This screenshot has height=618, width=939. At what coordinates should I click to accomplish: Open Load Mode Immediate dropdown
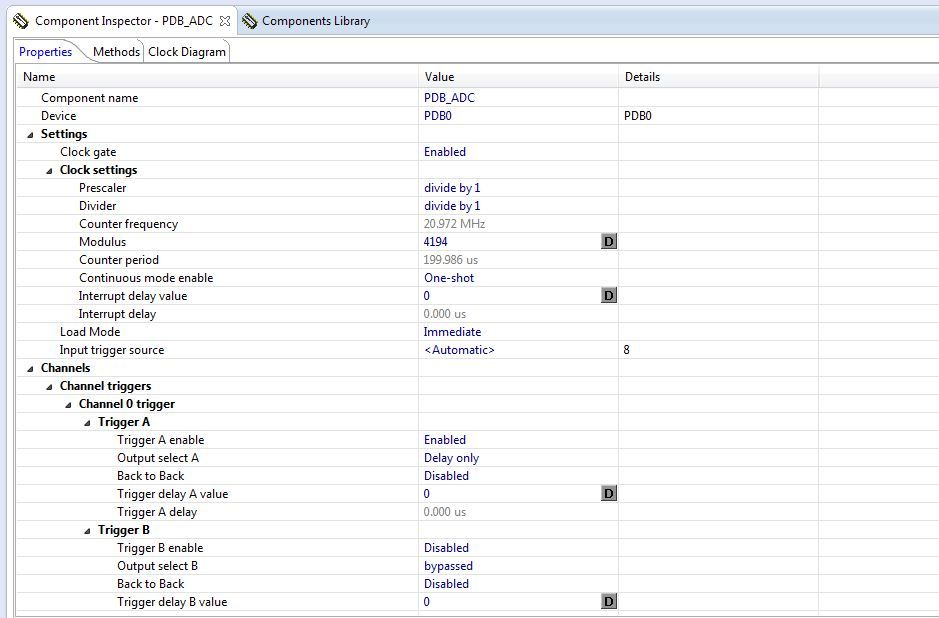coord(452,332)
